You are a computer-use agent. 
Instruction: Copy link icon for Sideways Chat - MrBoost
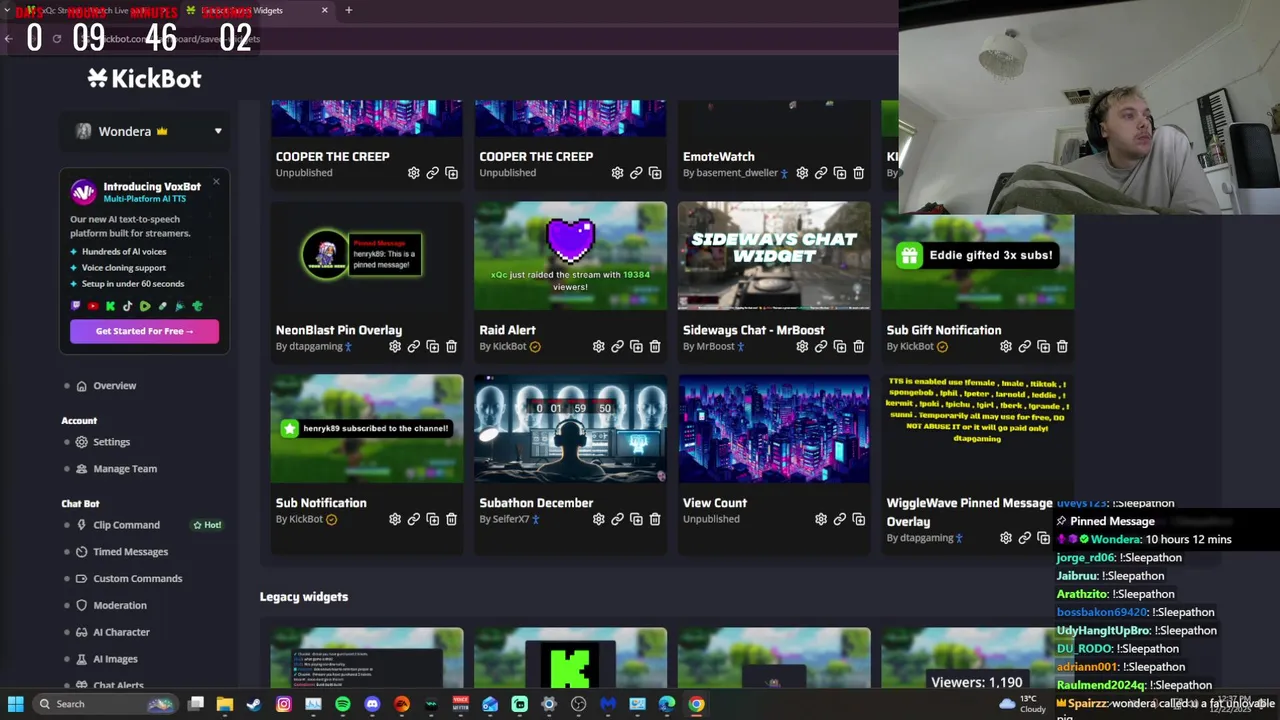click(821, 346)
